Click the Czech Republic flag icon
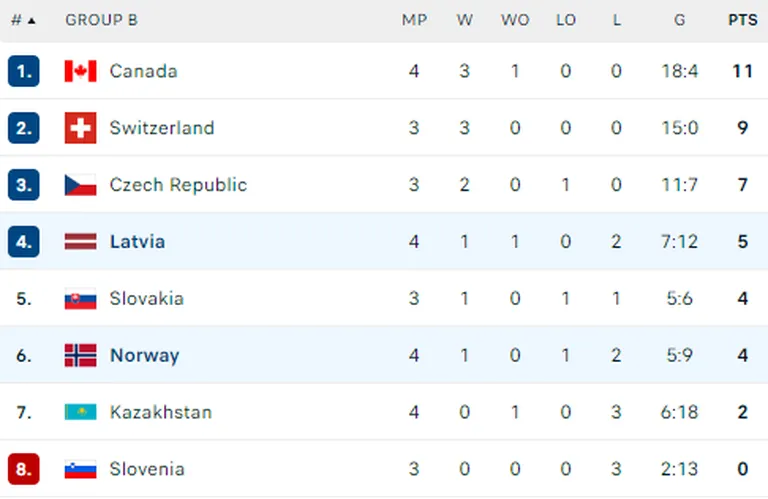Image resolution: width=768 pixels, height=499 pixels. coord(80,185)
